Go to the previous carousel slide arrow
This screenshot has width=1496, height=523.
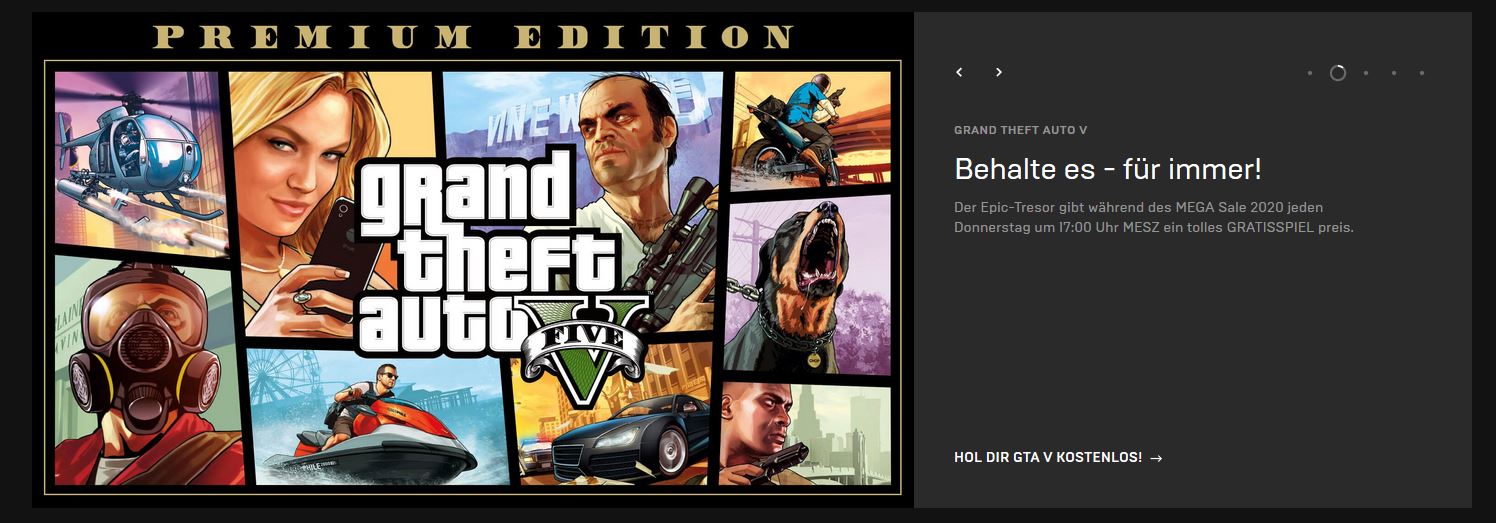click(x=959, y=72)
